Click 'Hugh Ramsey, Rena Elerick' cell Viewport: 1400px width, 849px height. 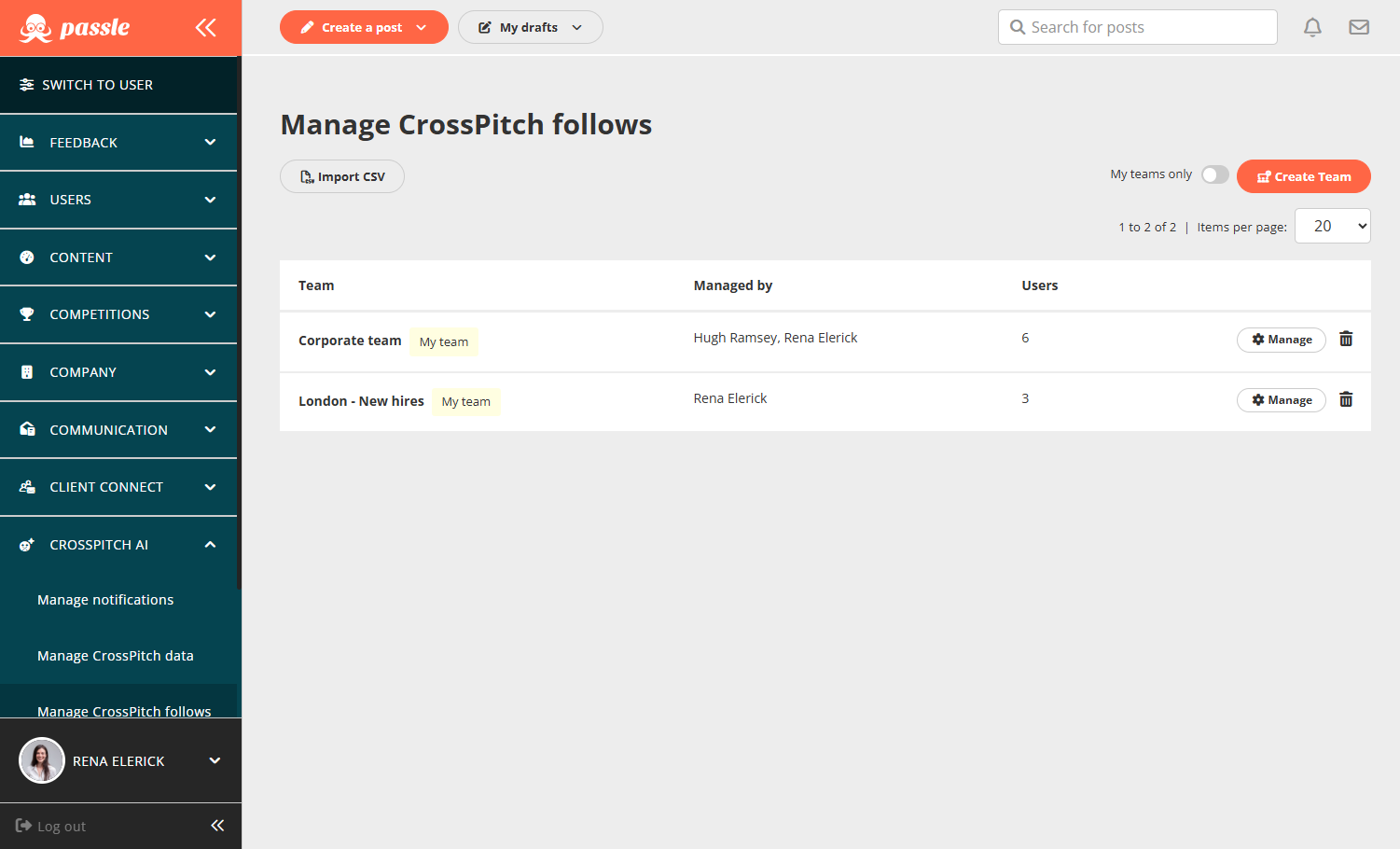[x=775, y=338]
